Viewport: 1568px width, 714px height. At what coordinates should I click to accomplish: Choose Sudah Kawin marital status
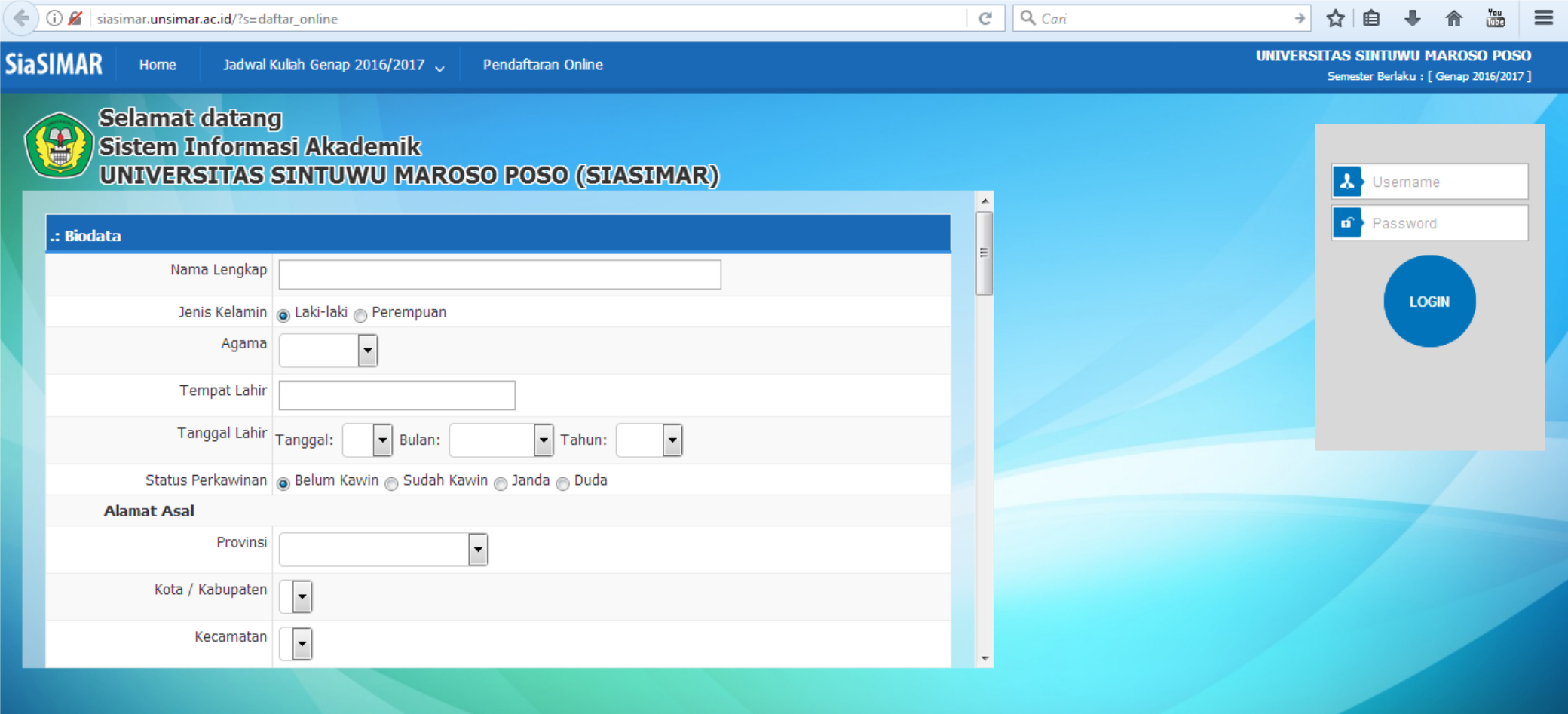coord(392,483)
